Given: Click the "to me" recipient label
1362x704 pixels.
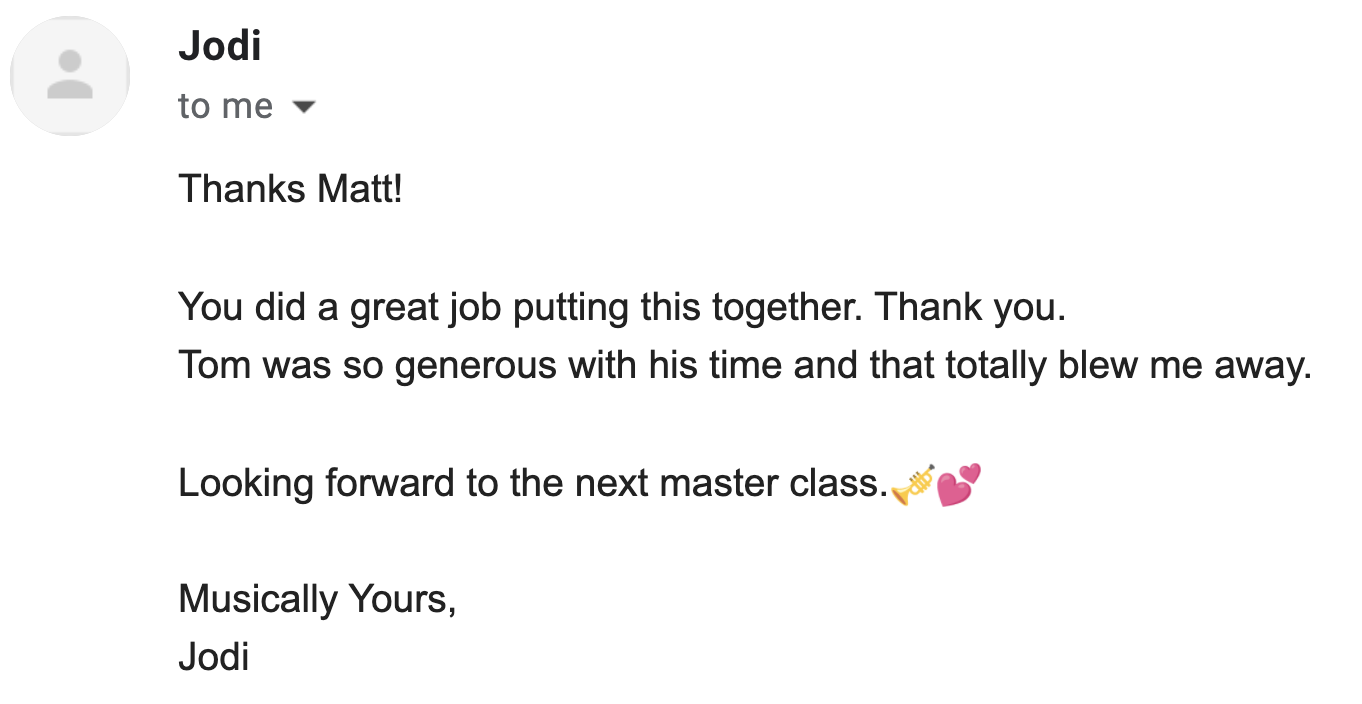Looking at the screenshot, I should pos(225,106).
